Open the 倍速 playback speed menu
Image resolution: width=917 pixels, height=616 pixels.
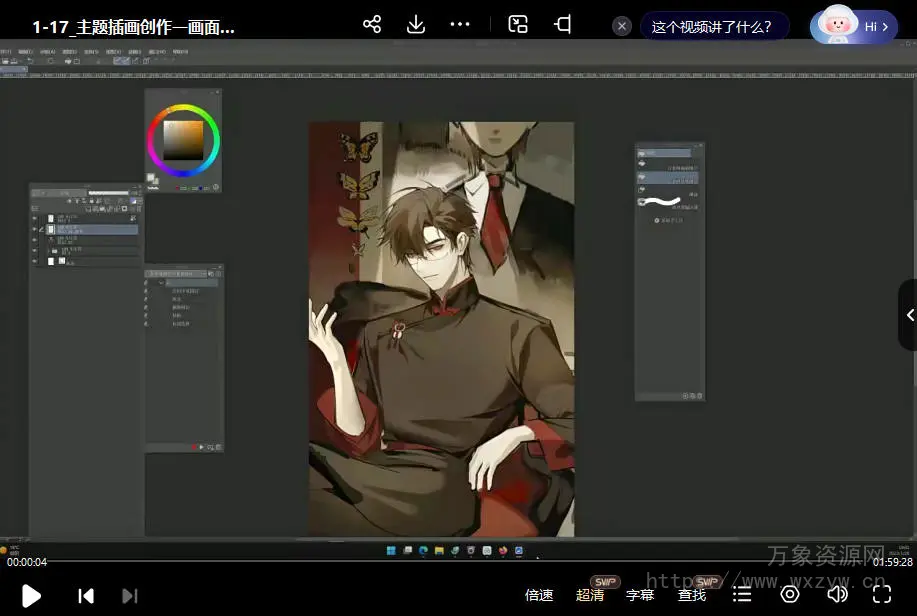[x=539, y=595]
